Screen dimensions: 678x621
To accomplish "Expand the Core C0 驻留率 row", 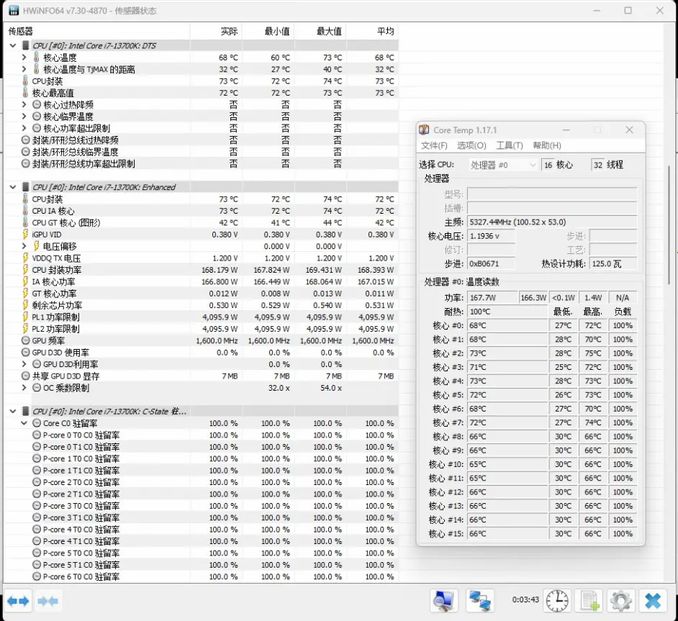I will coord(25,423).
